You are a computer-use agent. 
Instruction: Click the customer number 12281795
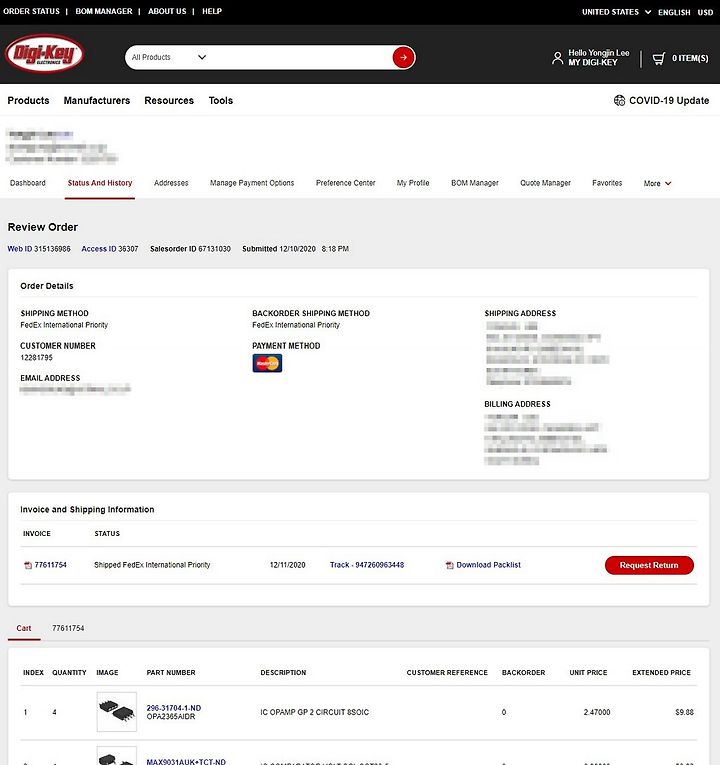tap(37, 358)
